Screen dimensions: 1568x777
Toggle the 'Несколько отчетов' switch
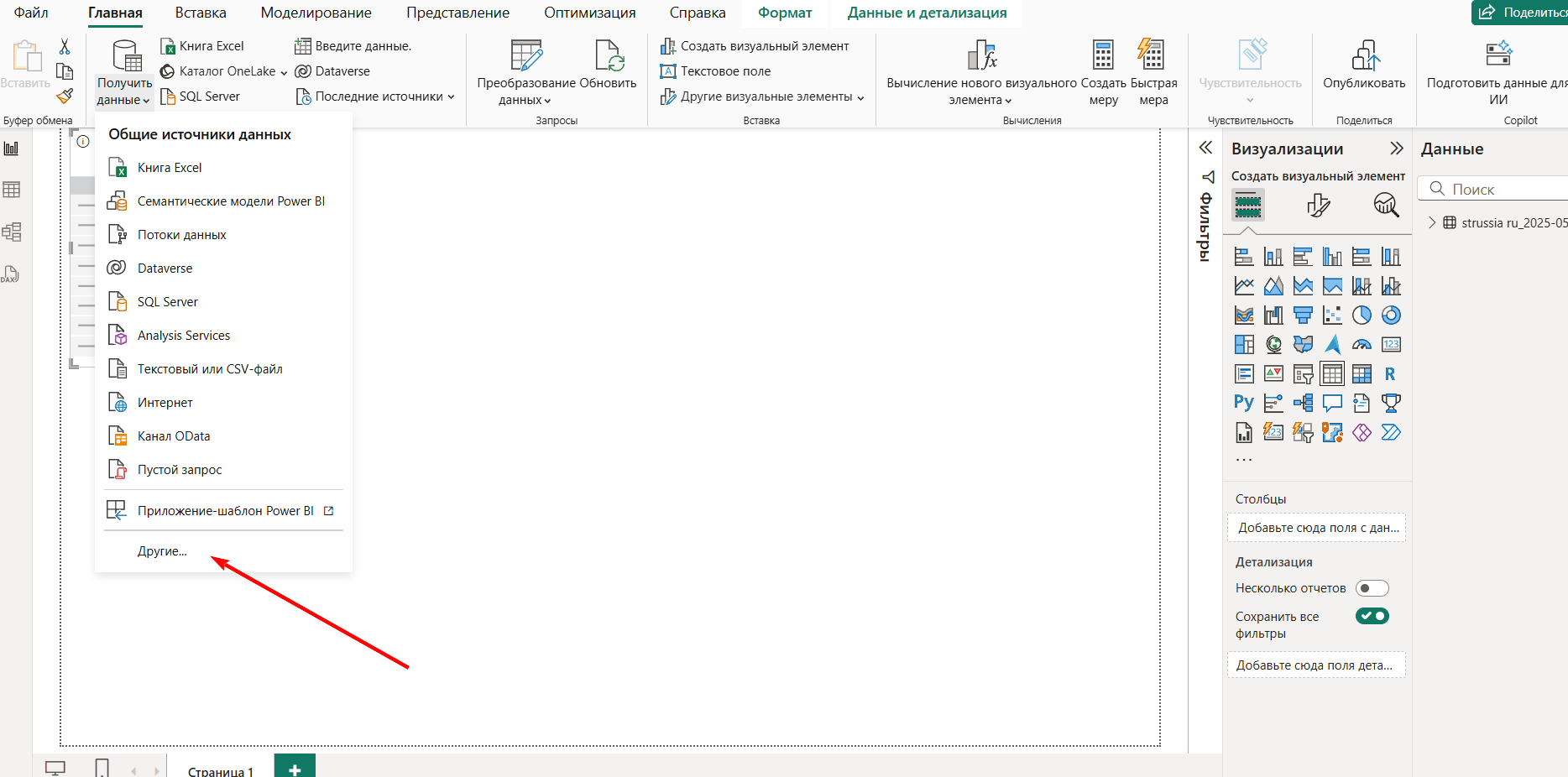coord(1372,588)
